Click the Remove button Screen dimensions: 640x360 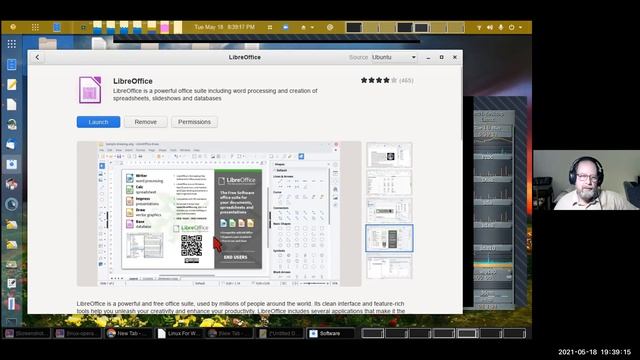(146, 122)
